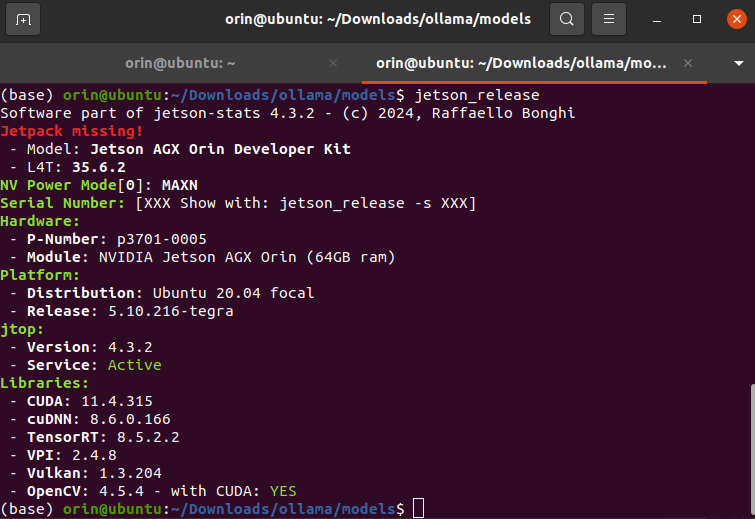The width and height of the screenshot is (755, 519).
Task: Click 'Ubuntu 20.04 focal' distribution text
Action: pos(234,293)
